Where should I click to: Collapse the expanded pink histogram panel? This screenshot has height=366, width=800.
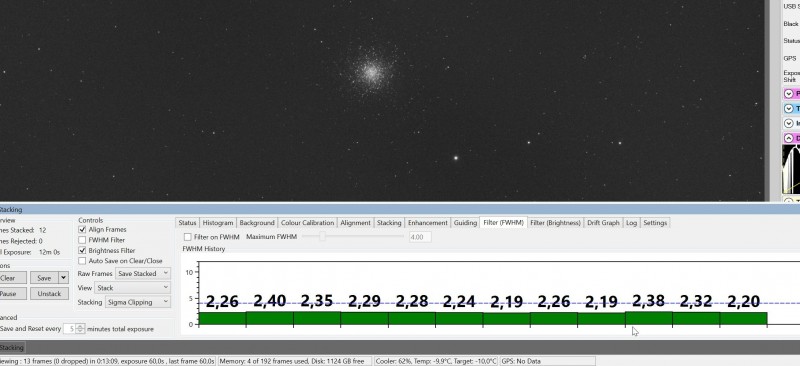[789, 138]
